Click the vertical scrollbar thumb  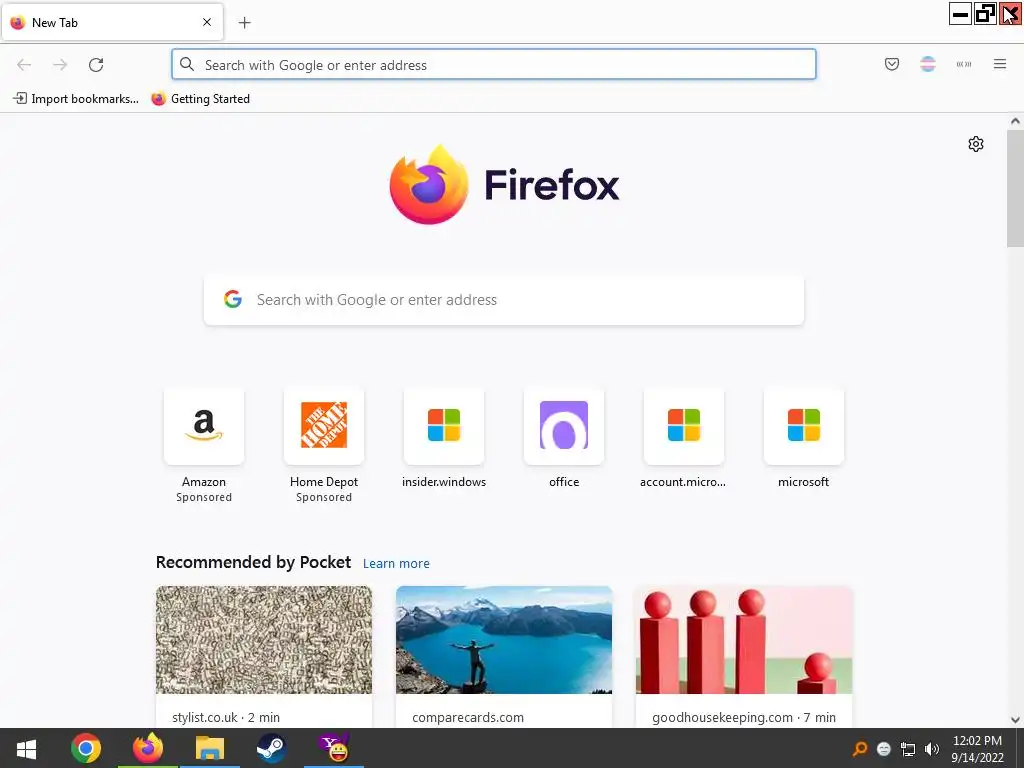1015,189
